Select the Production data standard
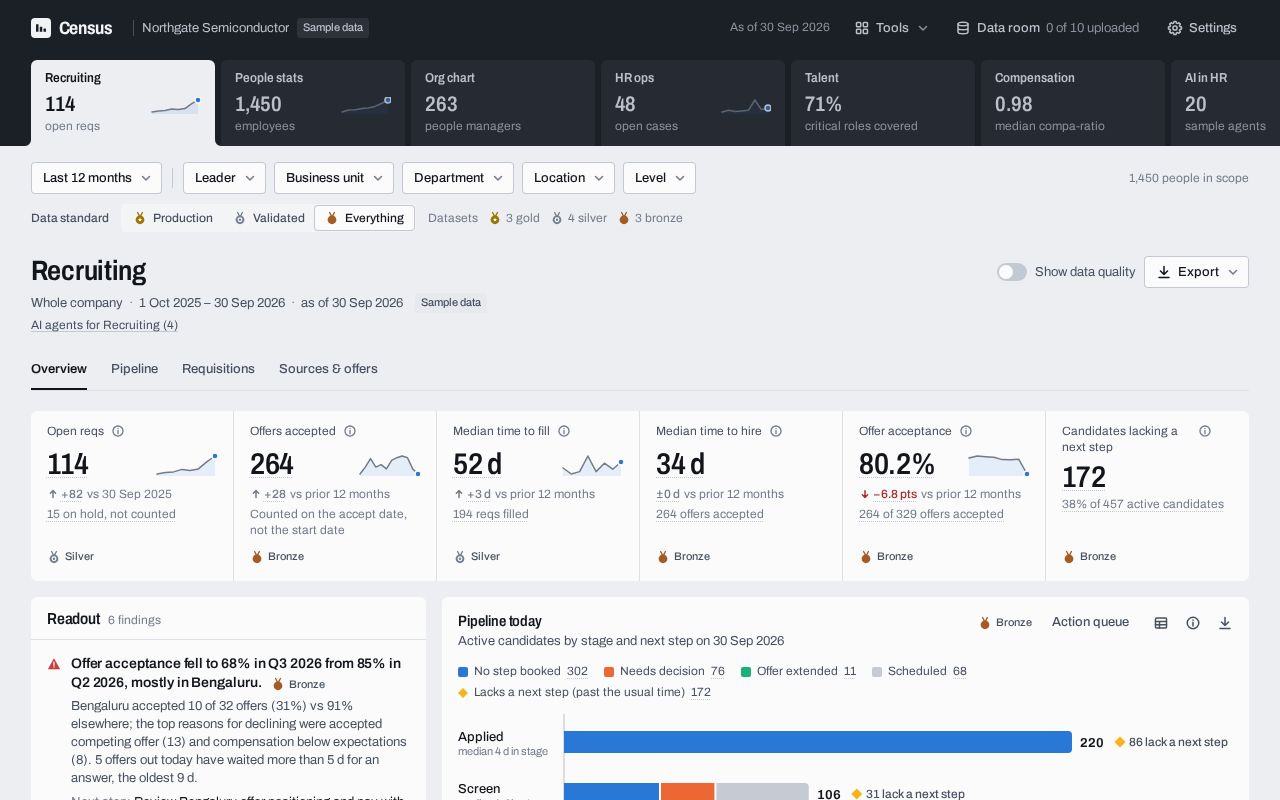This screenshot has width=1280, height=800. 173,218
